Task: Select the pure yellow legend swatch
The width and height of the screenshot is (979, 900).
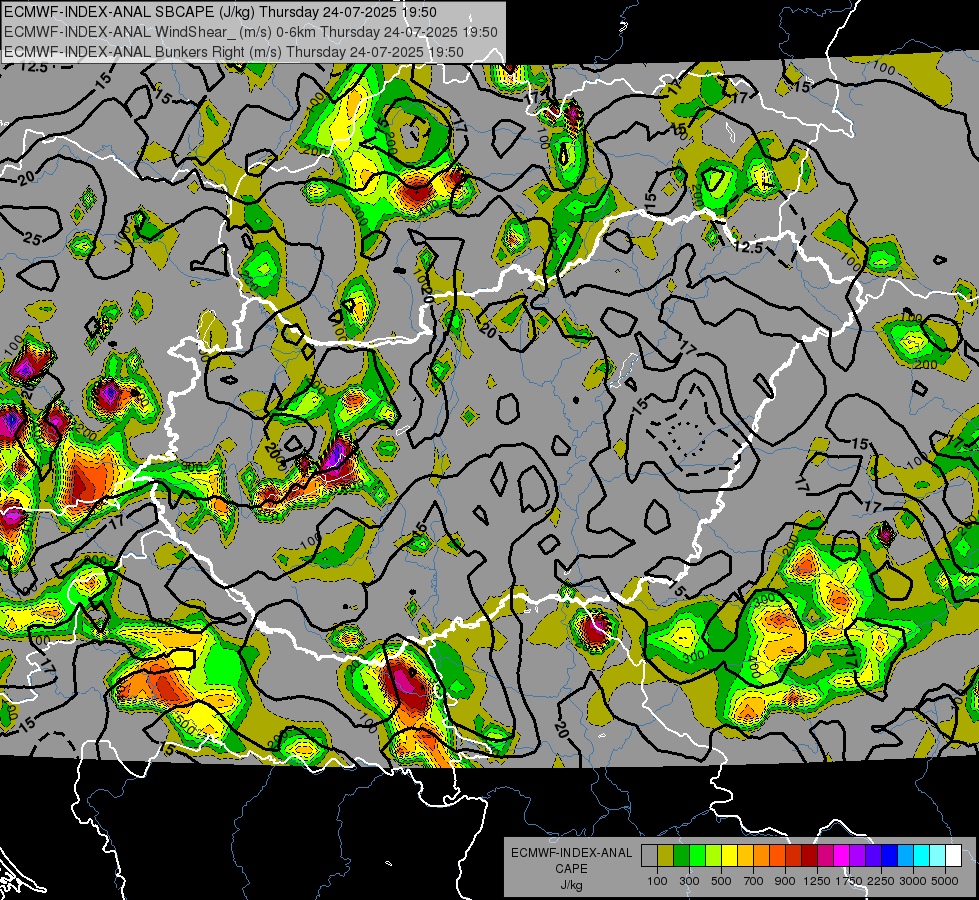Action: coord(730,856)
